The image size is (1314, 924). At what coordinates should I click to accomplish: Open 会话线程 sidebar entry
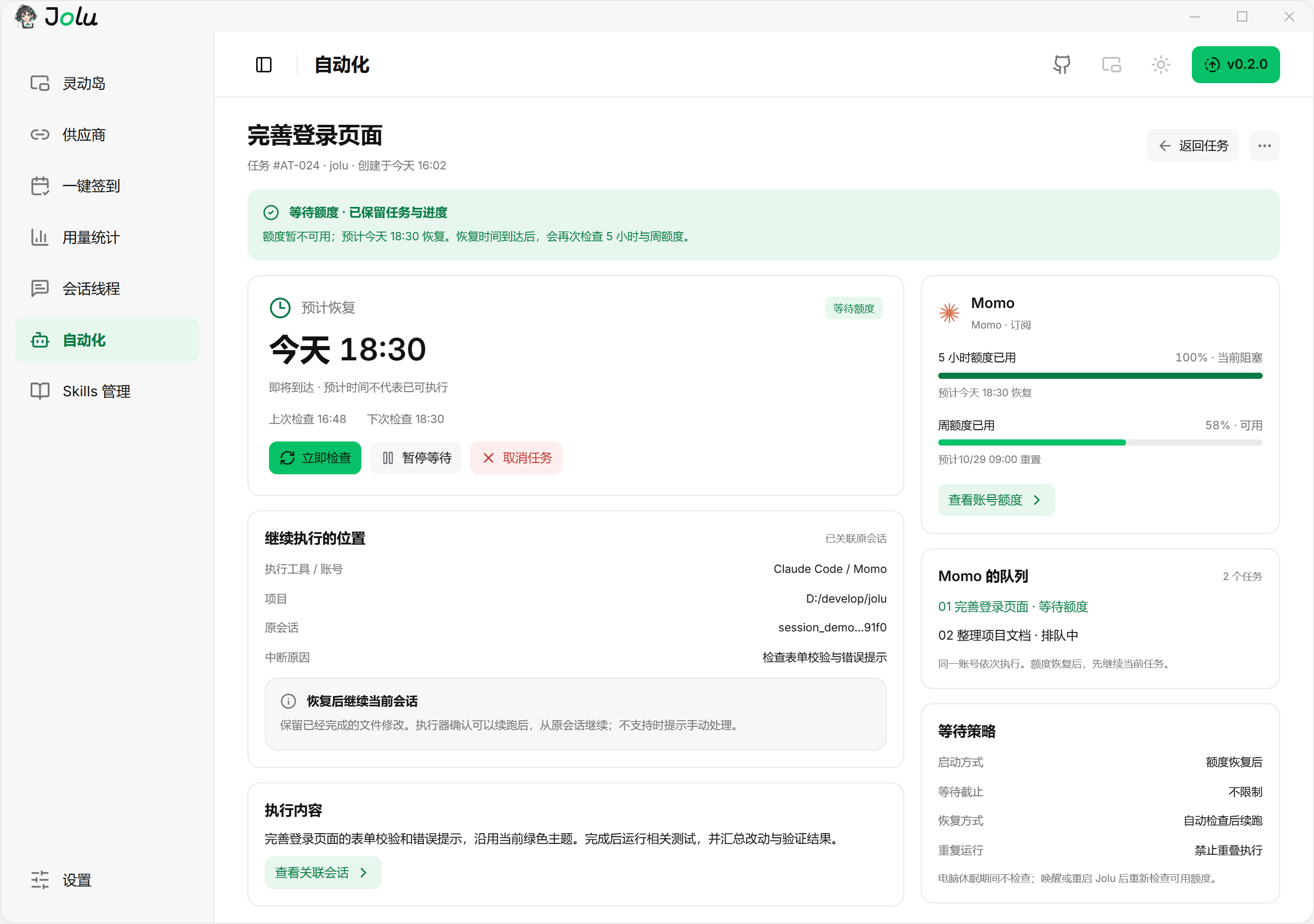(107, 288)
